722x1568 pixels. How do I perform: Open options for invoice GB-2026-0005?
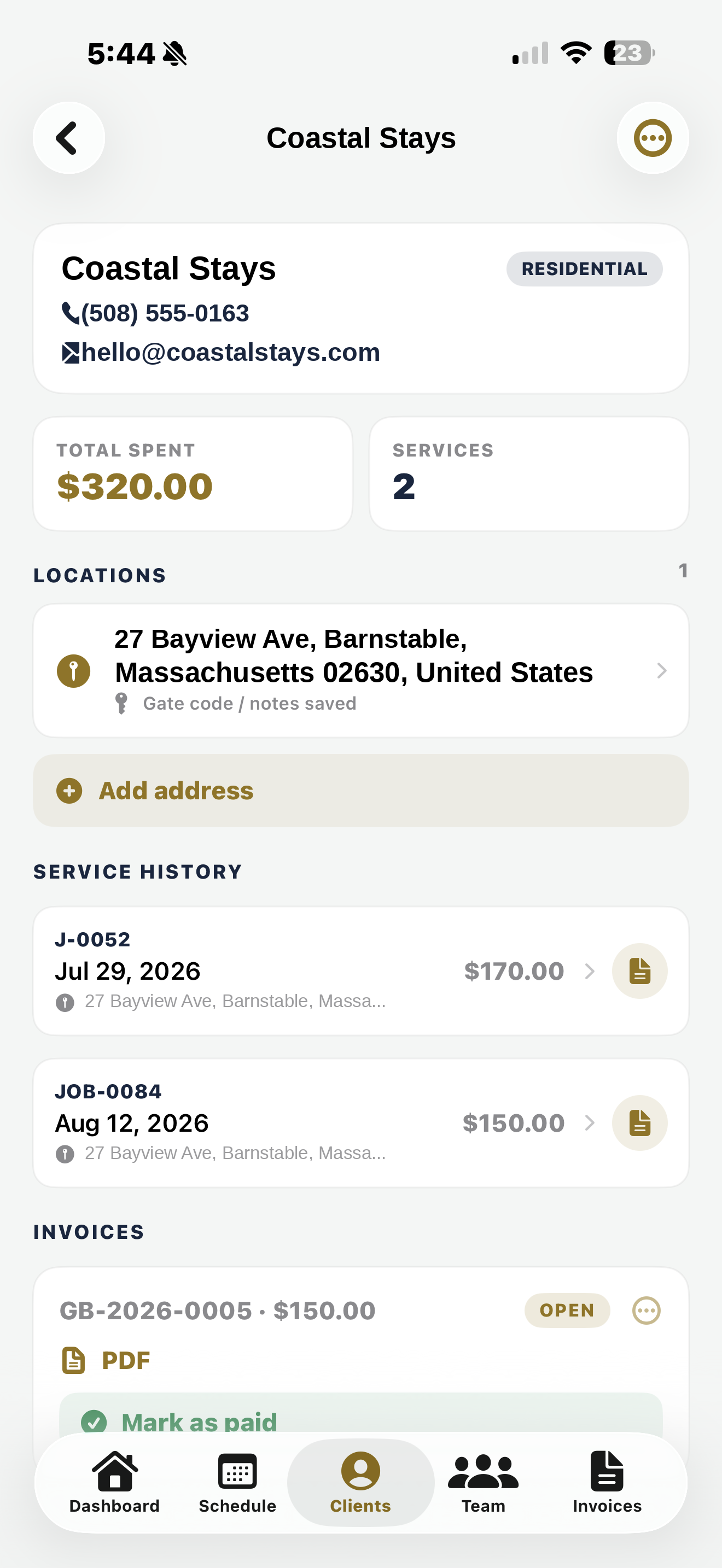(x=647, y=1310)
